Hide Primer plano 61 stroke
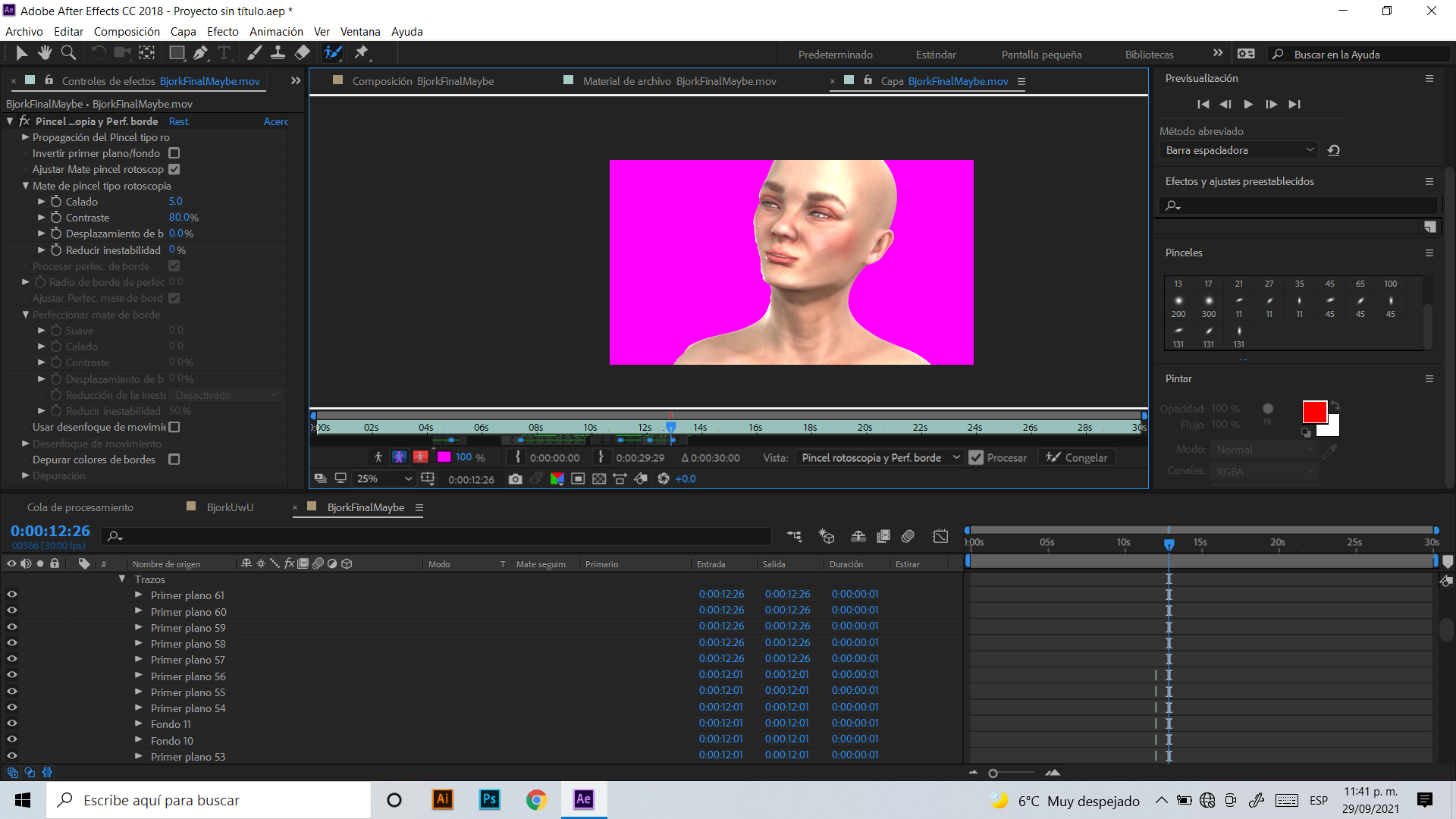 (11, 595)
